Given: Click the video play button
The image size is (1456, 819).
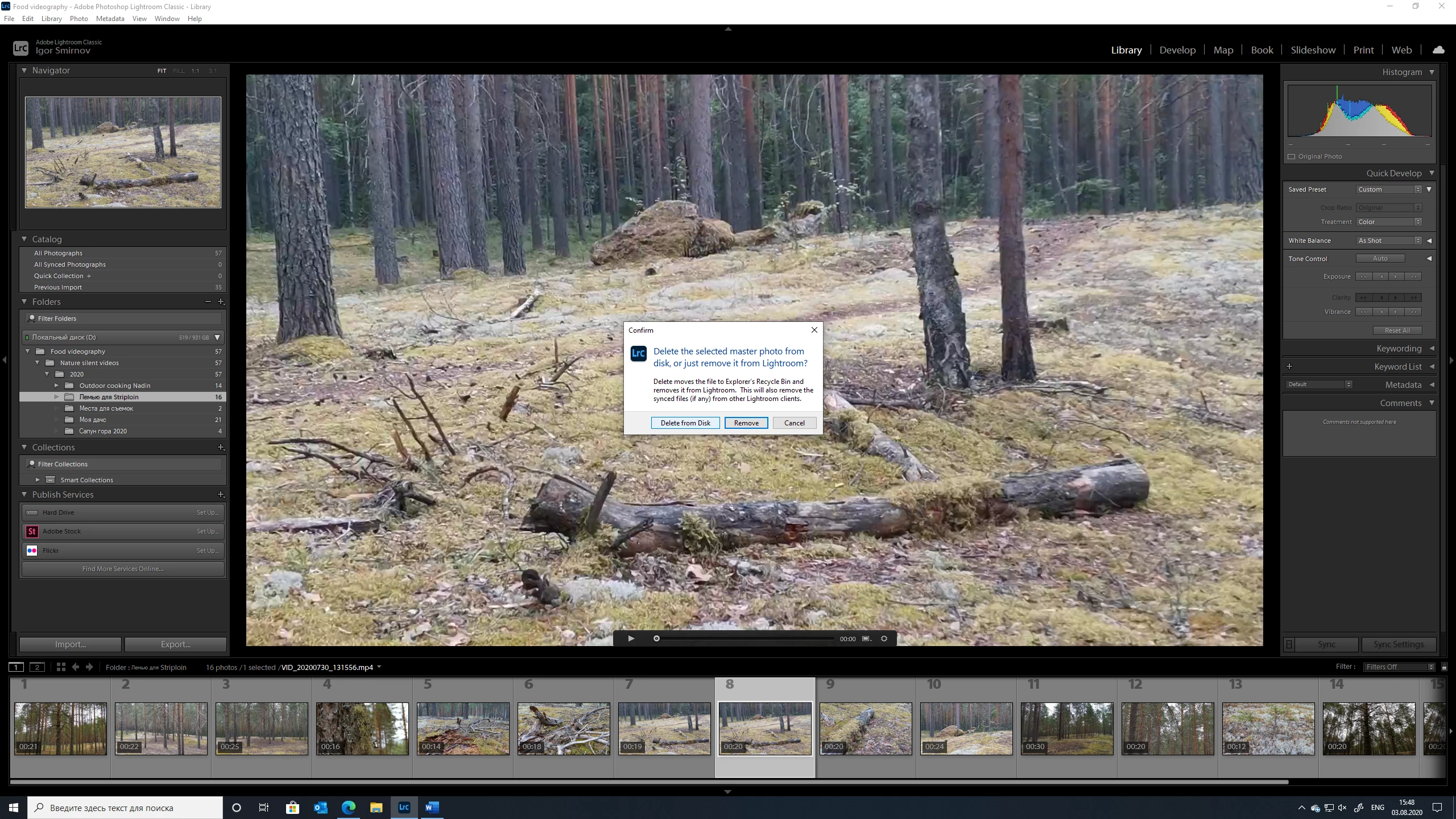Looking at the screenshot, I should click(x=631, y=639).
